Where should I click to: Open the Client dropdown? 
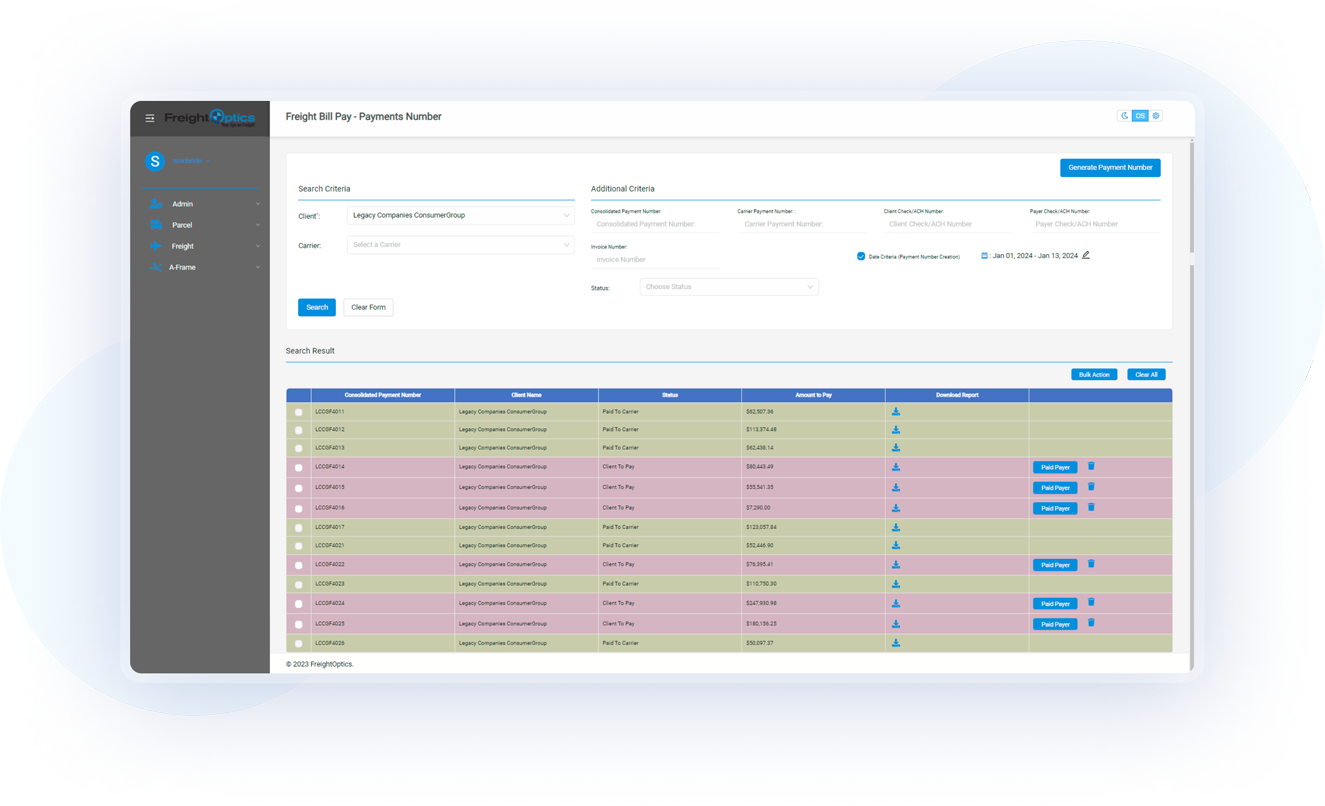pos(460,216)
